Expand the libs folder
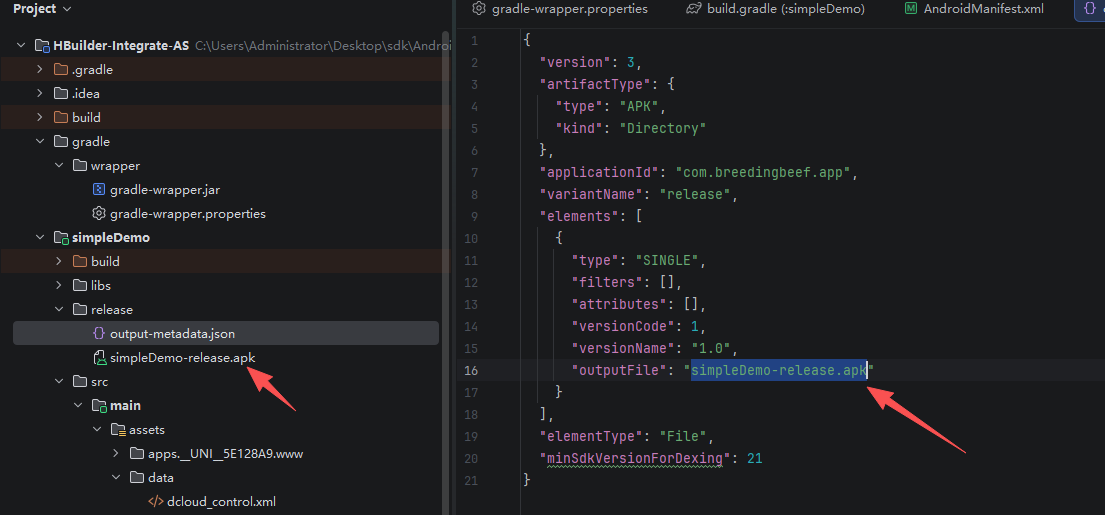The width and height of the screenshot is (1105, 515). (58, 286)
